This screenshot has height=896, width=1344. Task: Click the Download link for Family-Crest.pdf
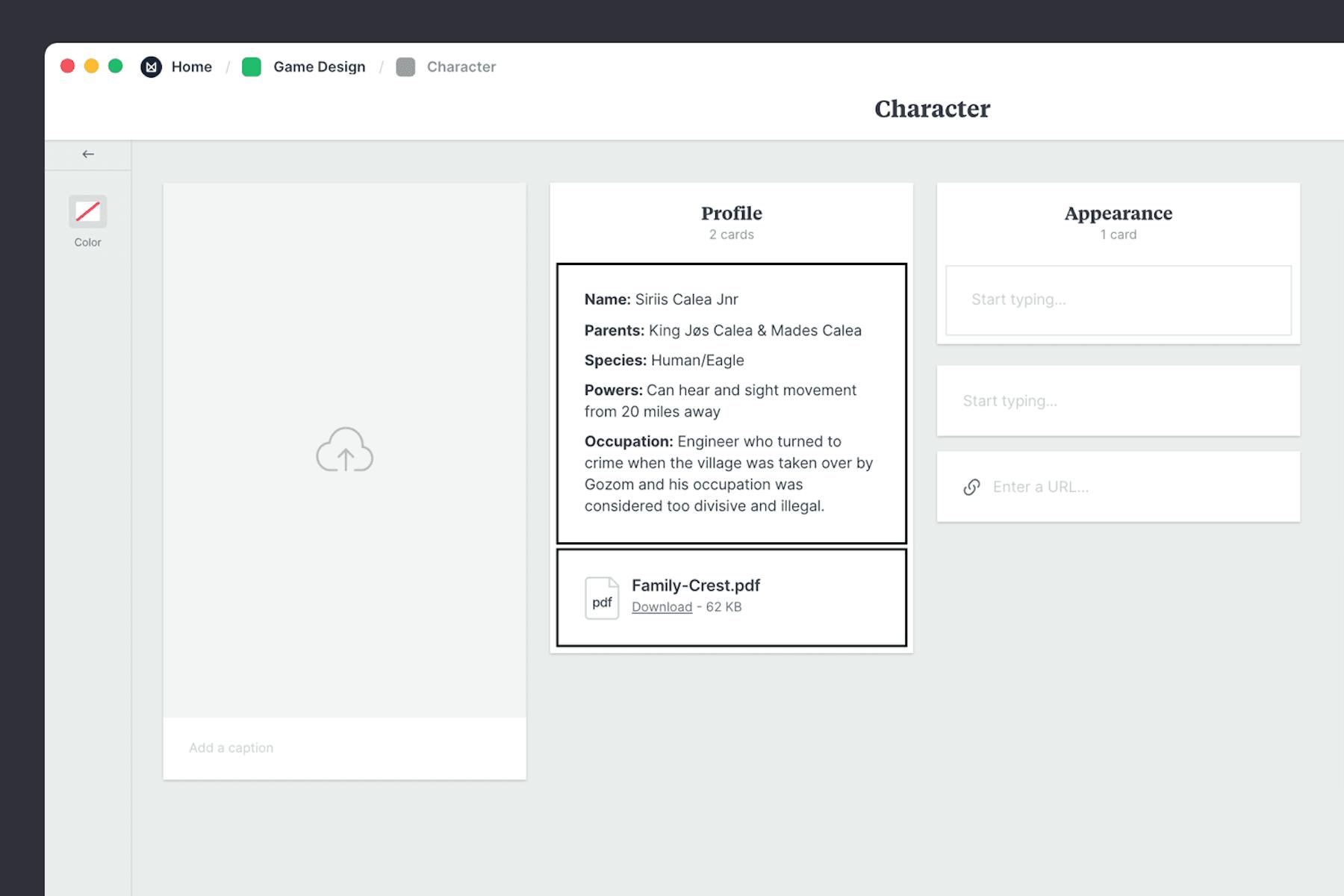coord(661,607)
